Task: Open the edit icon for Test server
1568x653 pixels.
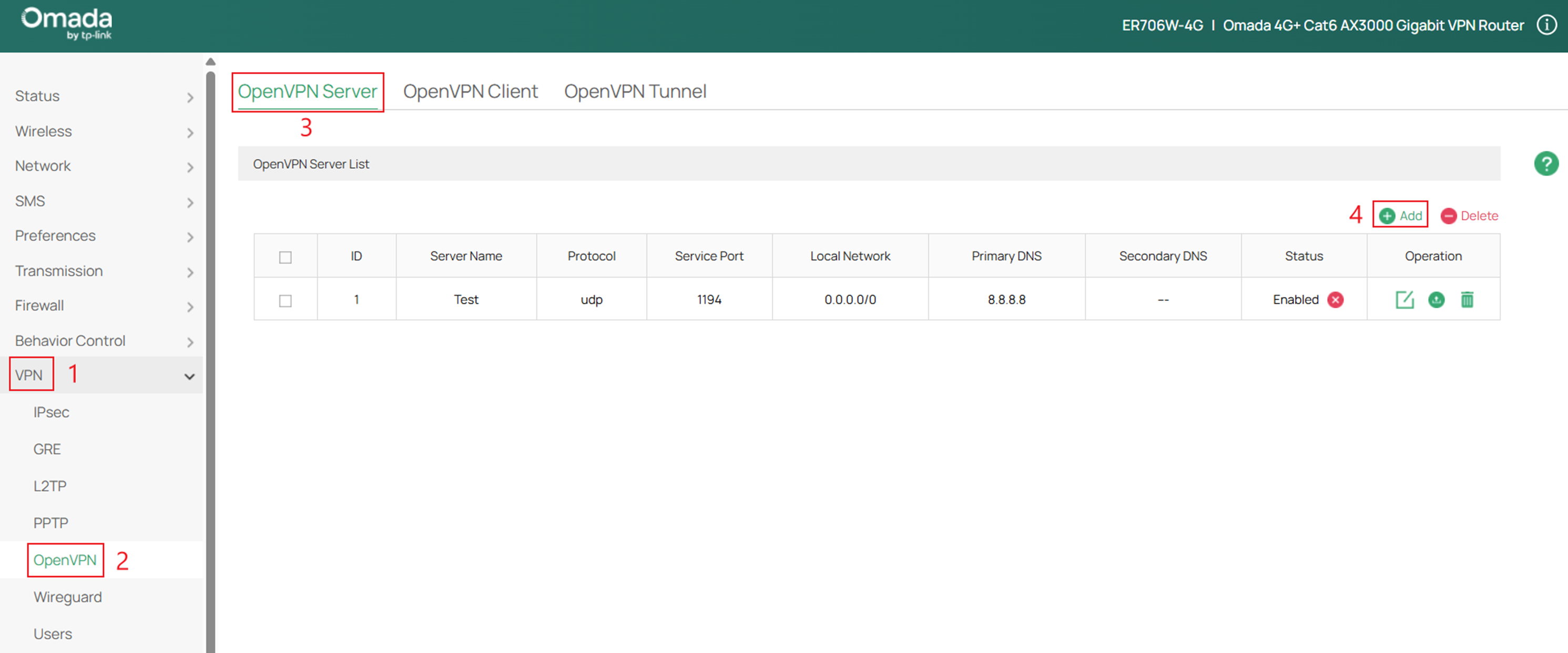Action: coord(1404,299)
